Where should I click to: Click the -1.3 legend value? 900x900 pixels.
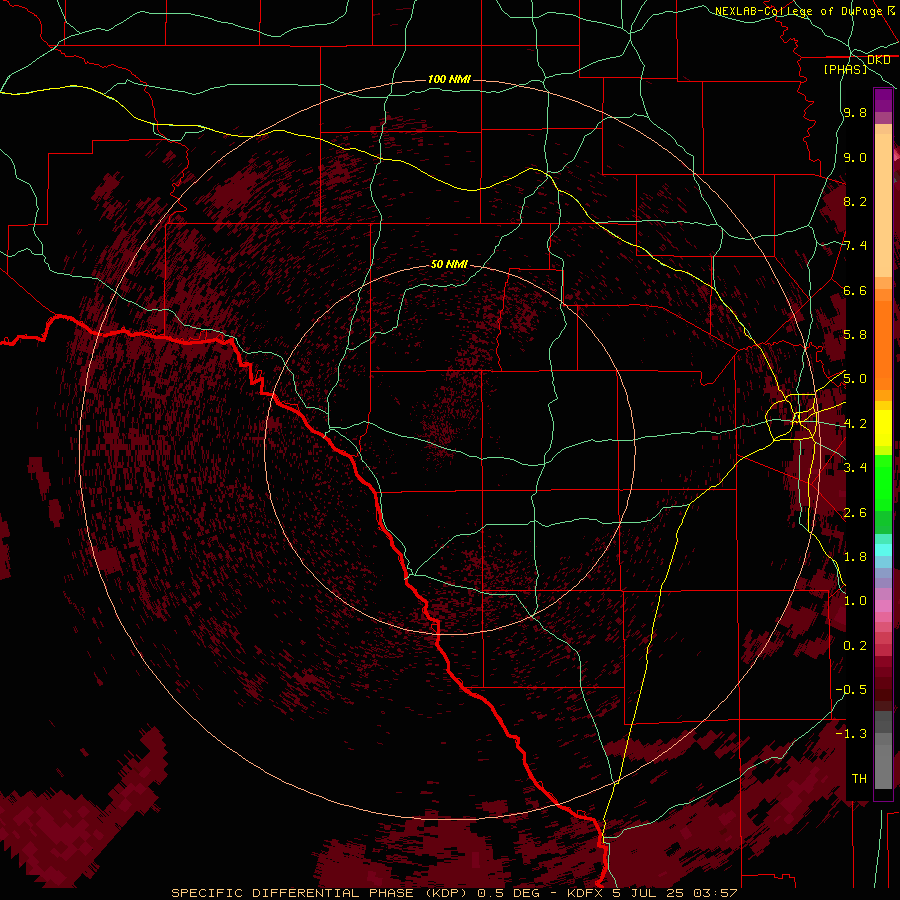coord(851,734)
